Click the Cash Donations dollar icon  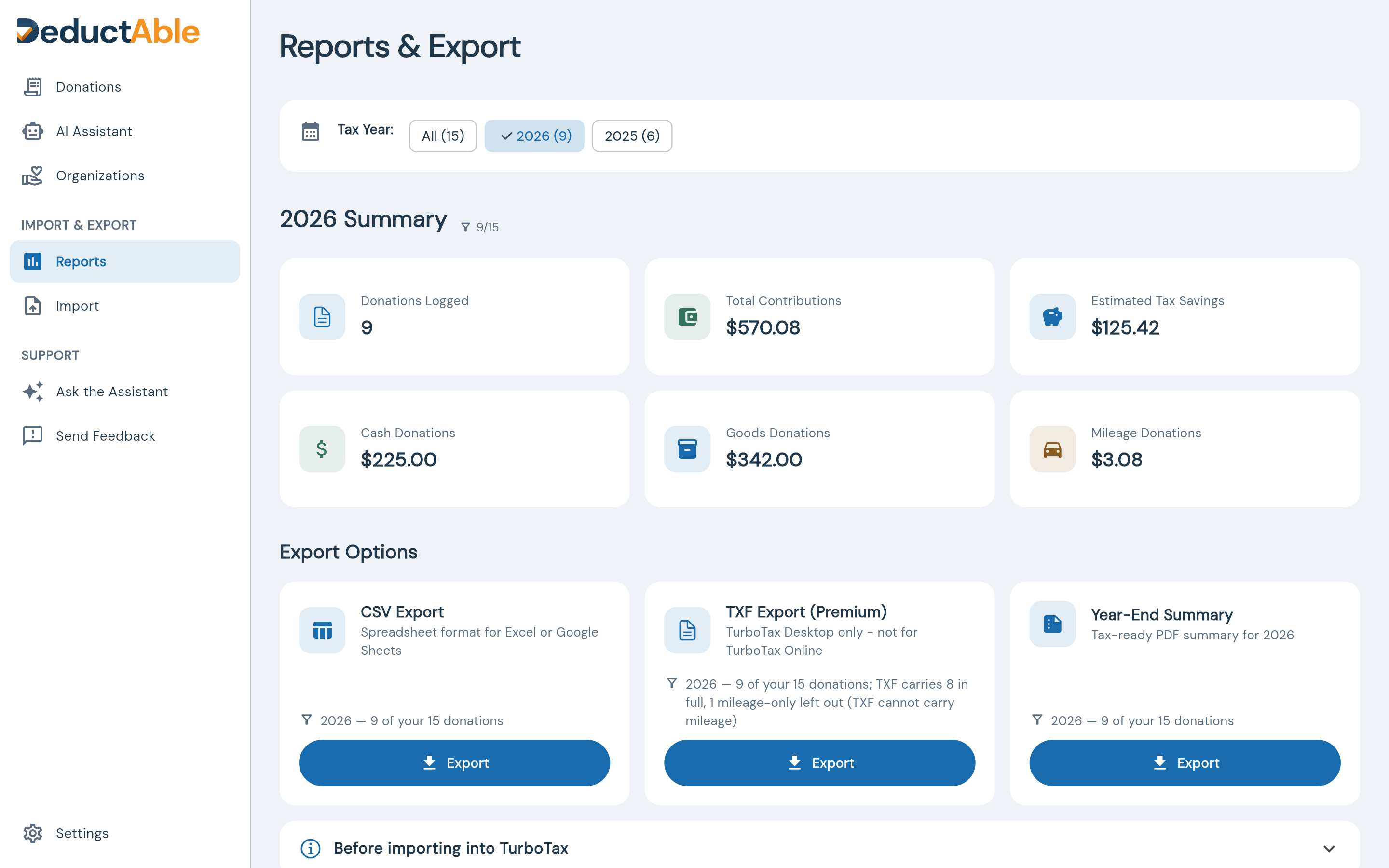click(322, 449)
